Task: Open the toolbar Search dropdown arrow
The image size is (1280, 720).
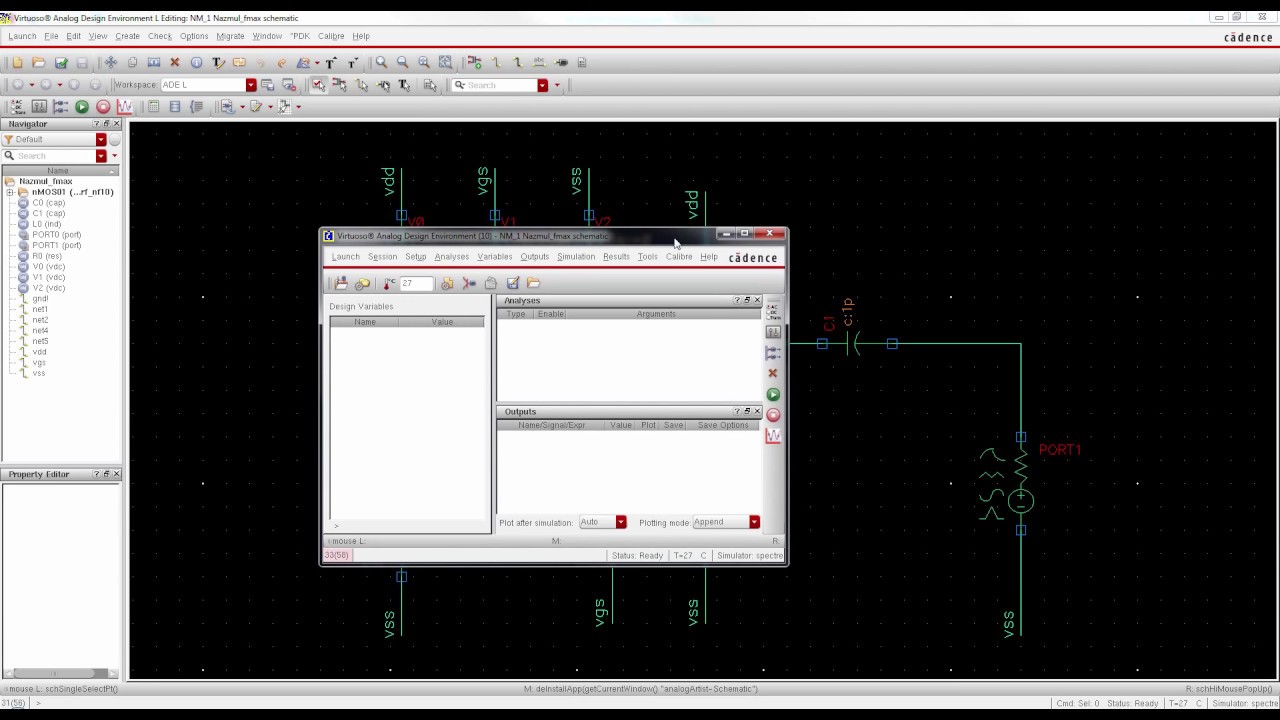Action: (x=543, y=85)
